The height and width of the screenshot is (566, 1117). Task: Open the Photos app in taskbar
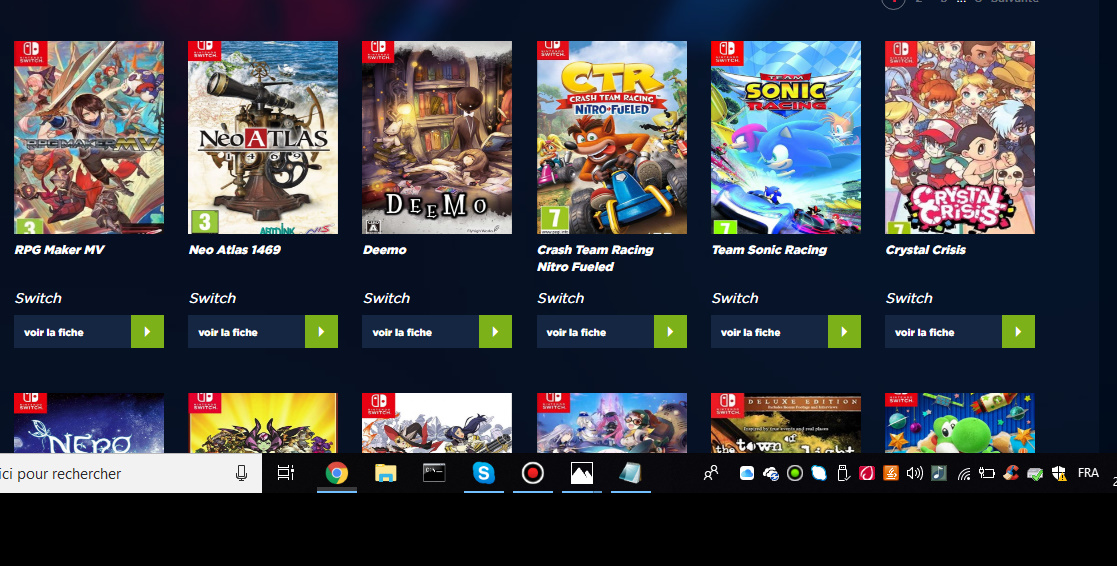click(x=582, y=473)
